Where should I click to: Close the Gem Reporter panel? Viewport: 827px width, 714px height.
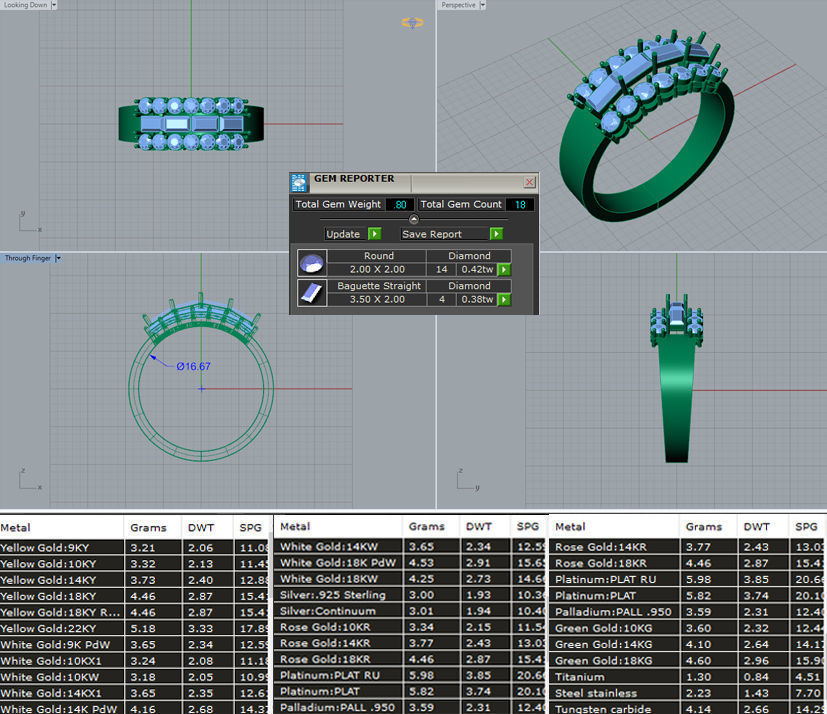click(x=530, y=182)
